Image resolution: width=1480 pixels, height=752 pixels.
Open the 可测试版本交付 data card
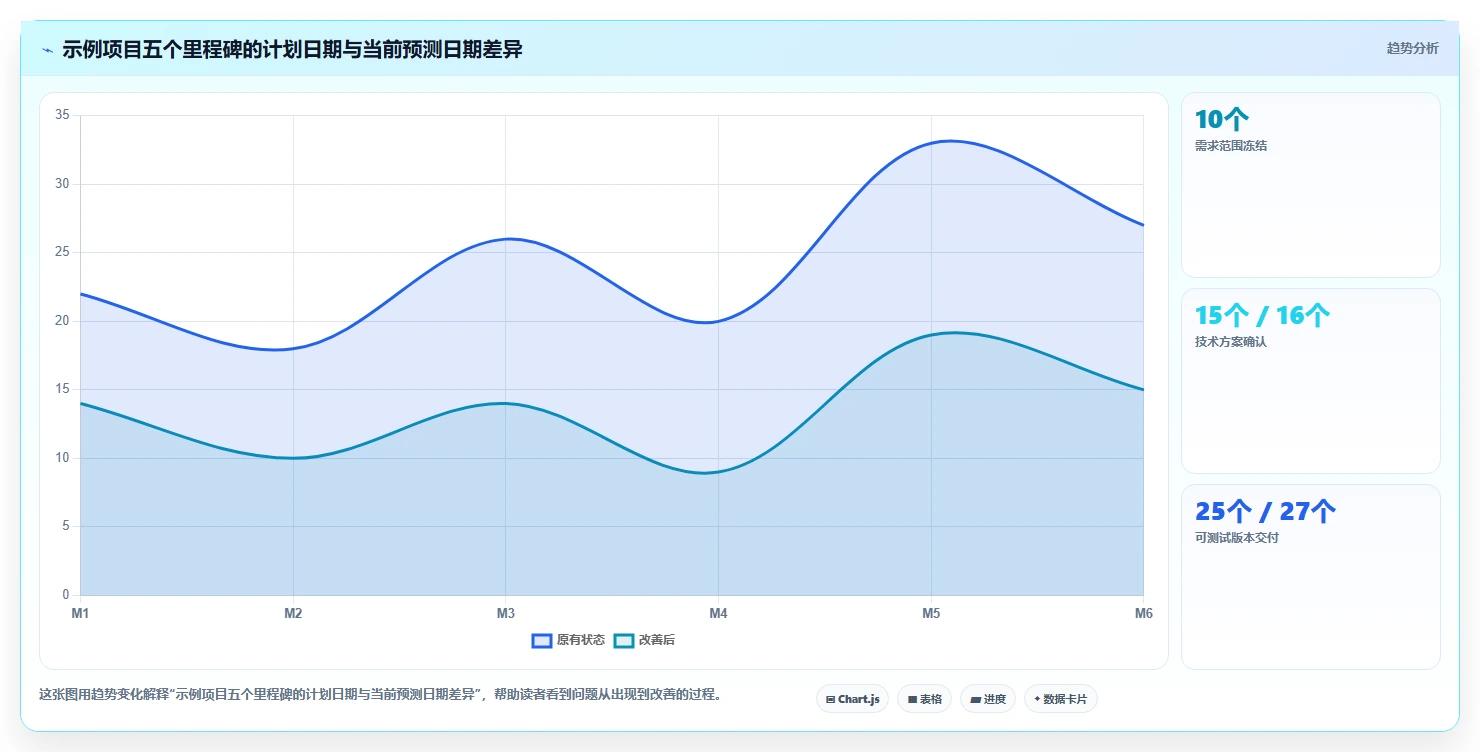pos(1310,577)
